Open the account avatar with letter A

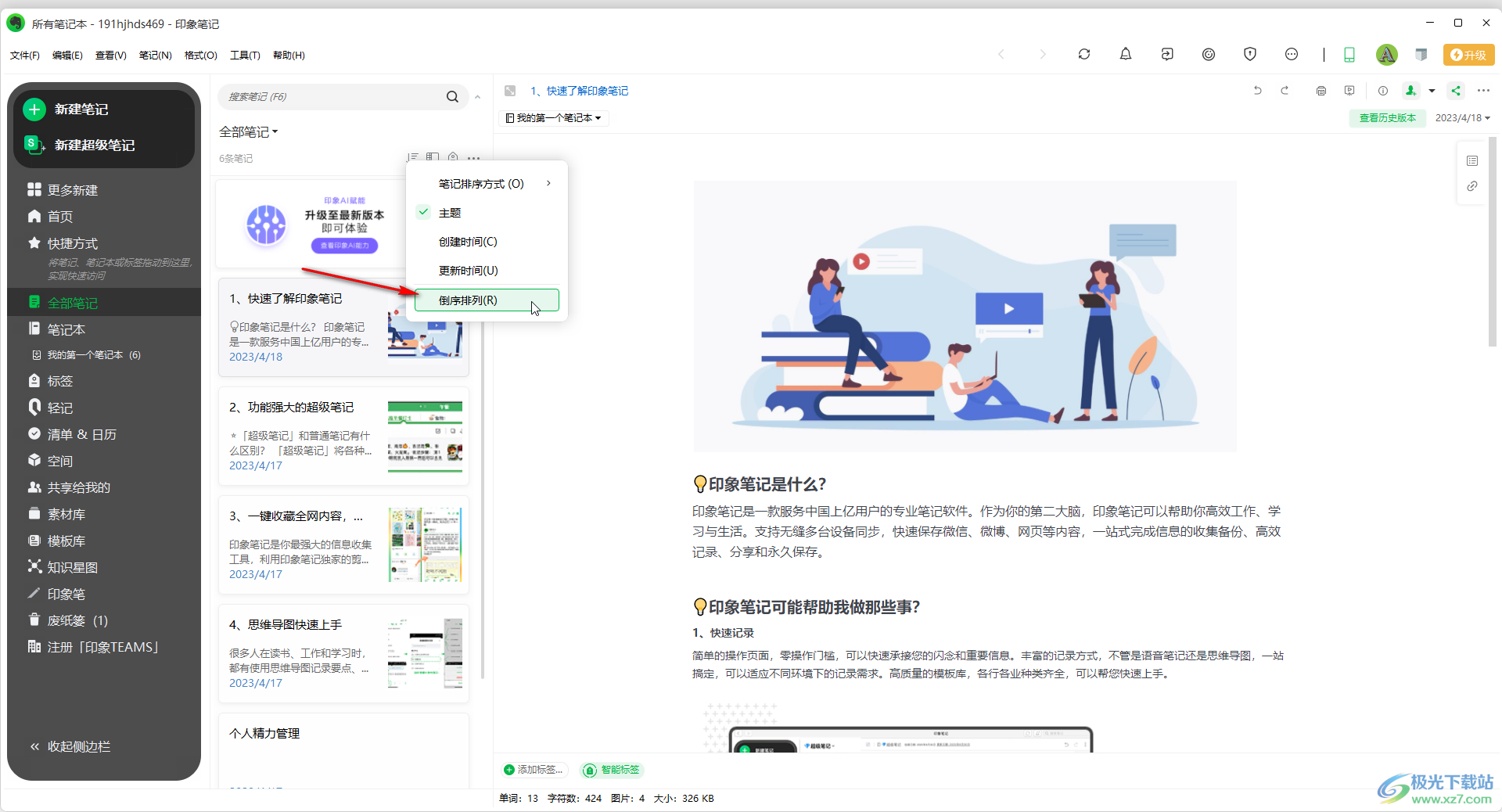(1386, 54)
